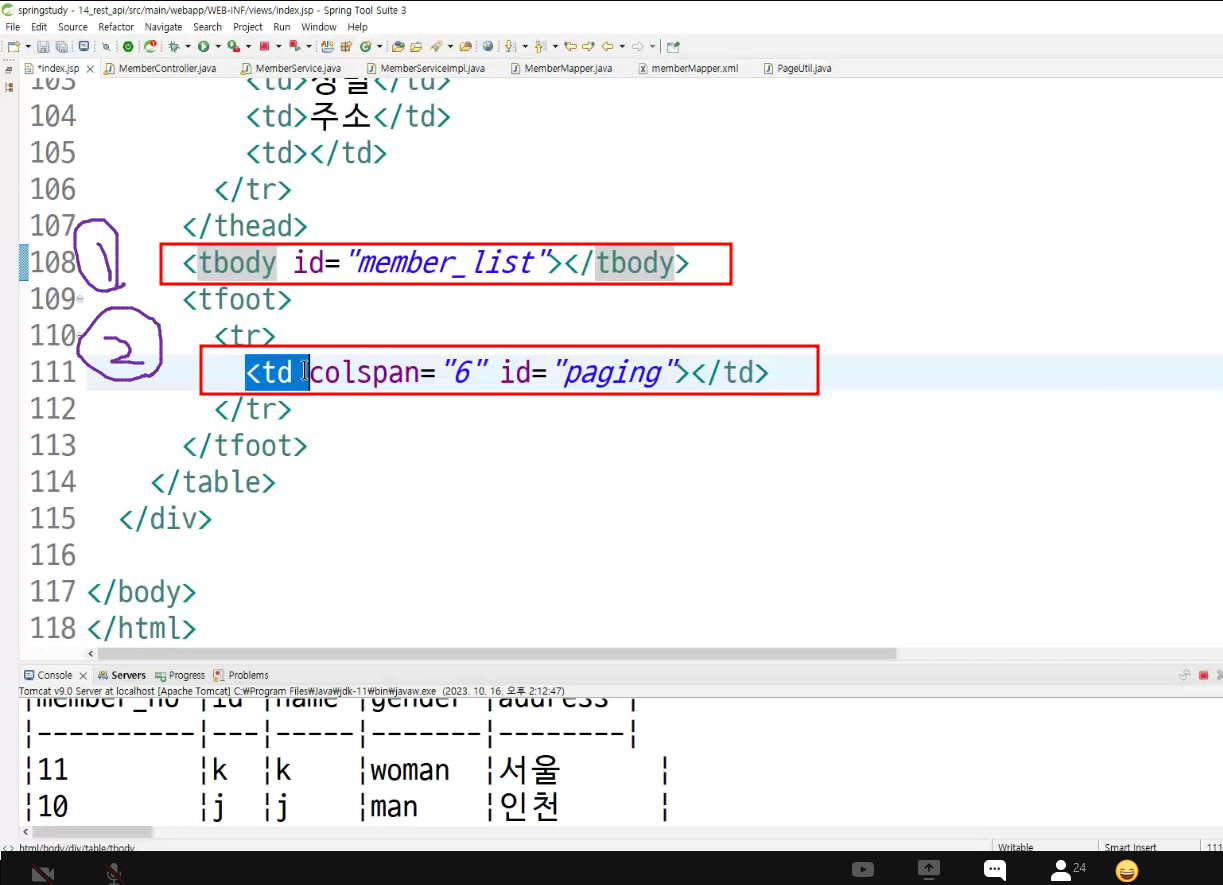
Task: Click the red Stop icon in toolbar
Action: [264, 46]
